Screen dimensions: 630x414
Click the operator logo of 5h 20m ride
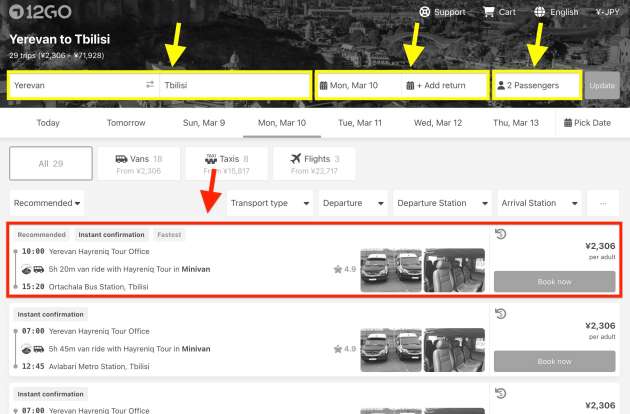tap(27, 269)
